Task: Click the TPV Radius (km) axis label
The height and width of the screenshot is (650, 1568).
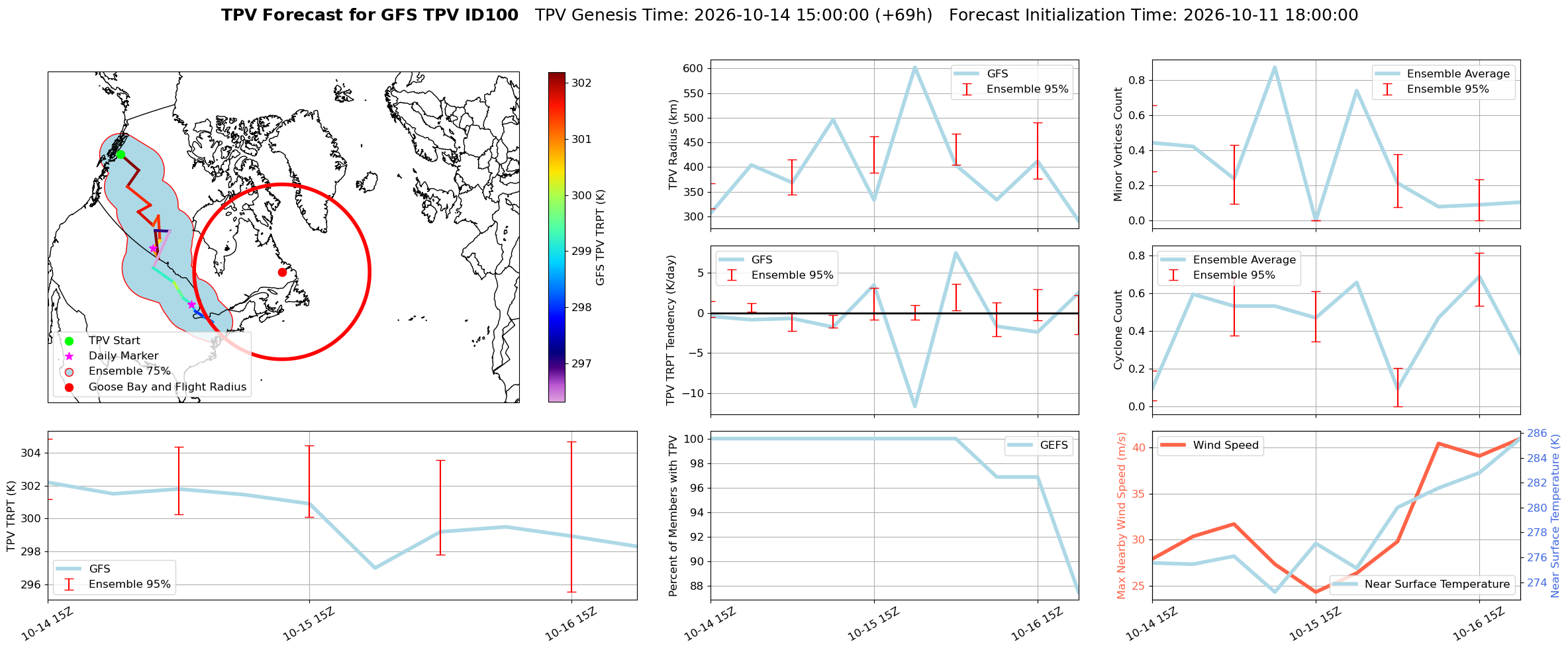Action: pos(673,144)
